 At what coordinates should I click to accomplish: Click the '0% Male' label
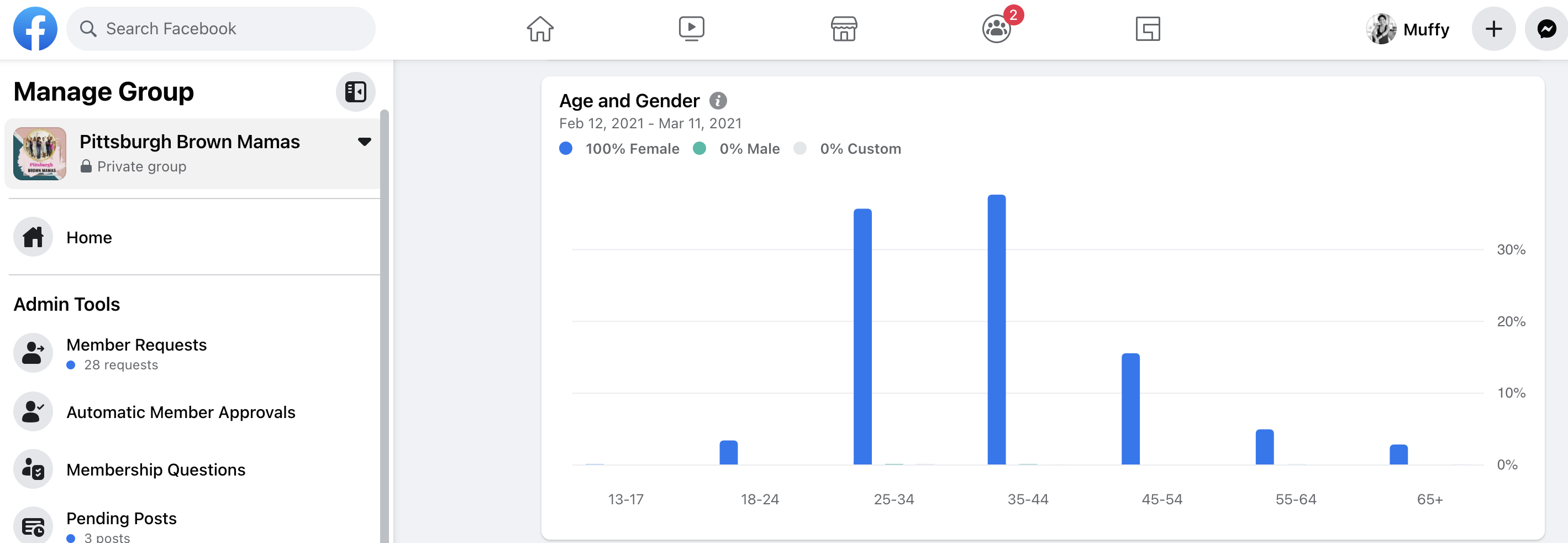pyautogui.click(x=749, y=149)
